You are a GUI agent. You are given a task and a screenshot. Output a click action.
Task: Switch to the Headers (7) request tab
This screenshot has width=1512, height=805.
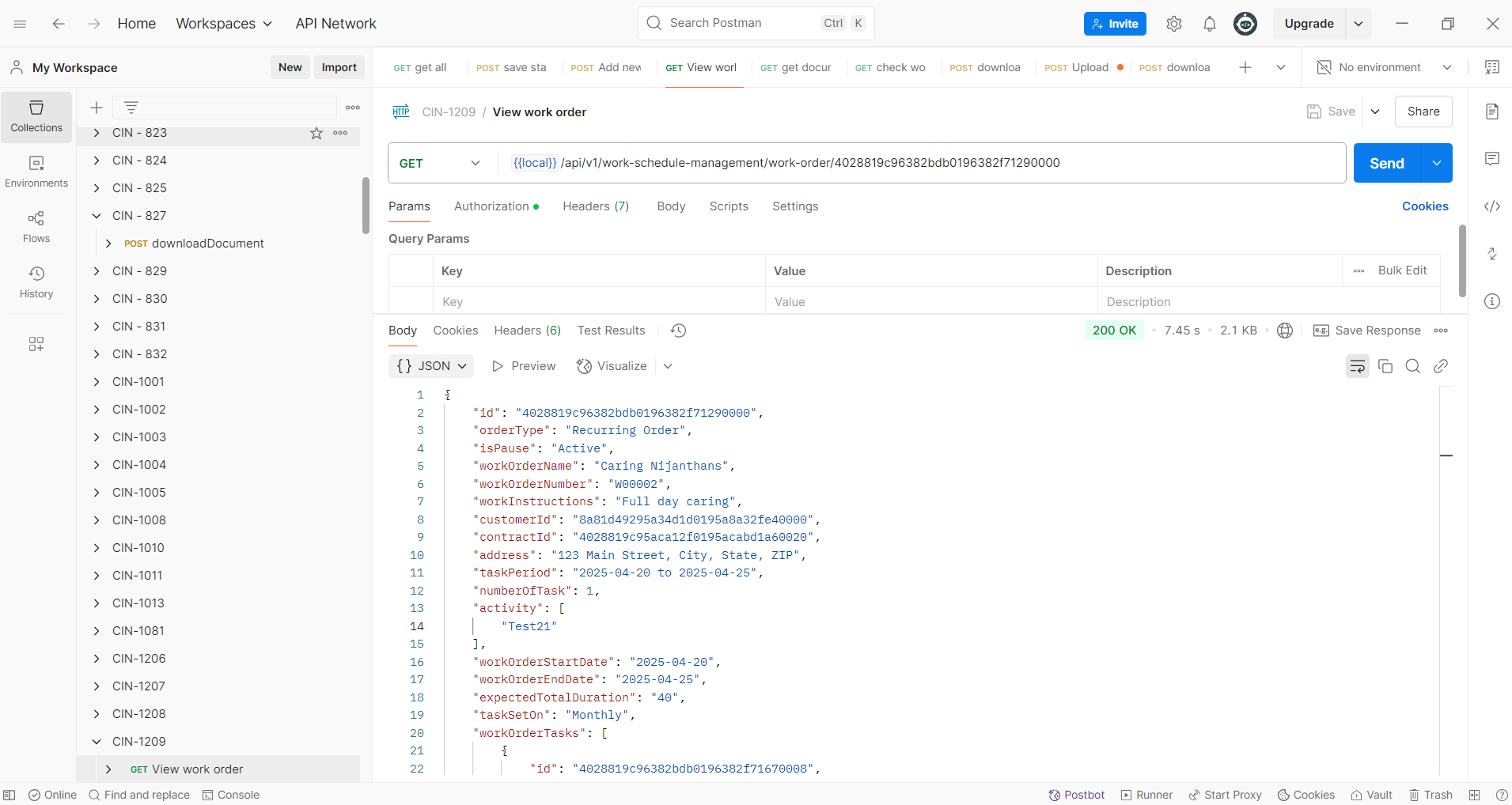pyautogui.click(x=596, y=206)
